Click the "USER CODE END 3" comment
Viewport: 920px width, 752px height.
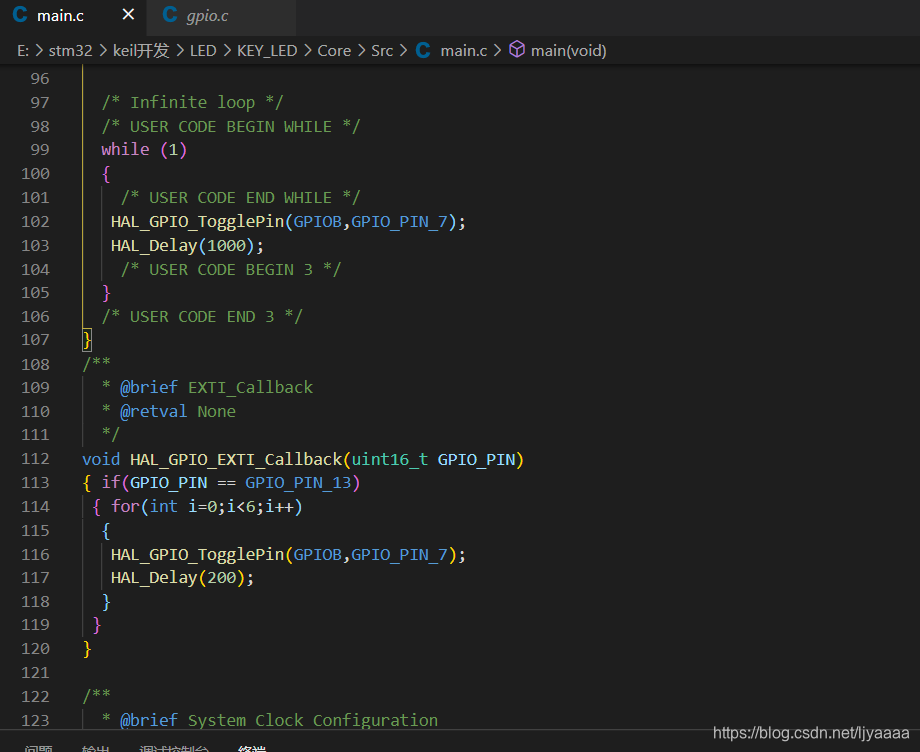[202, 317]
